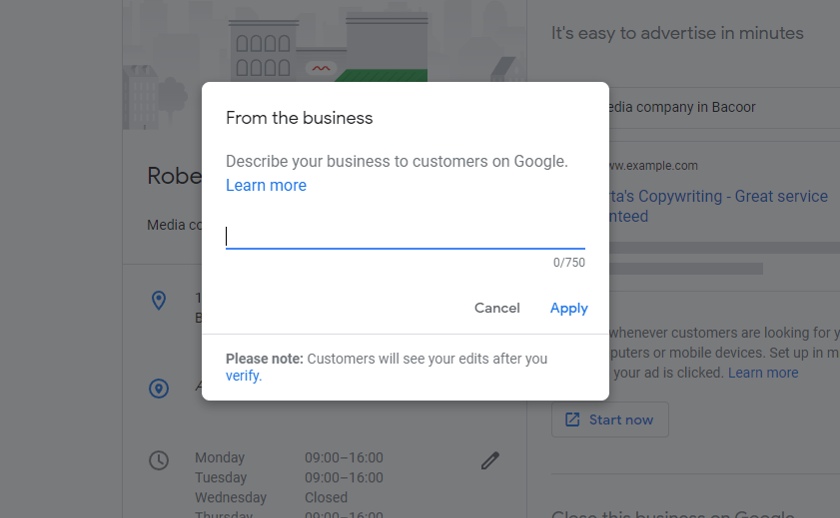Click the From the business dialog title
Viewport: 840px width, 518px height.
pyautogui.click(x=299, y=118)
